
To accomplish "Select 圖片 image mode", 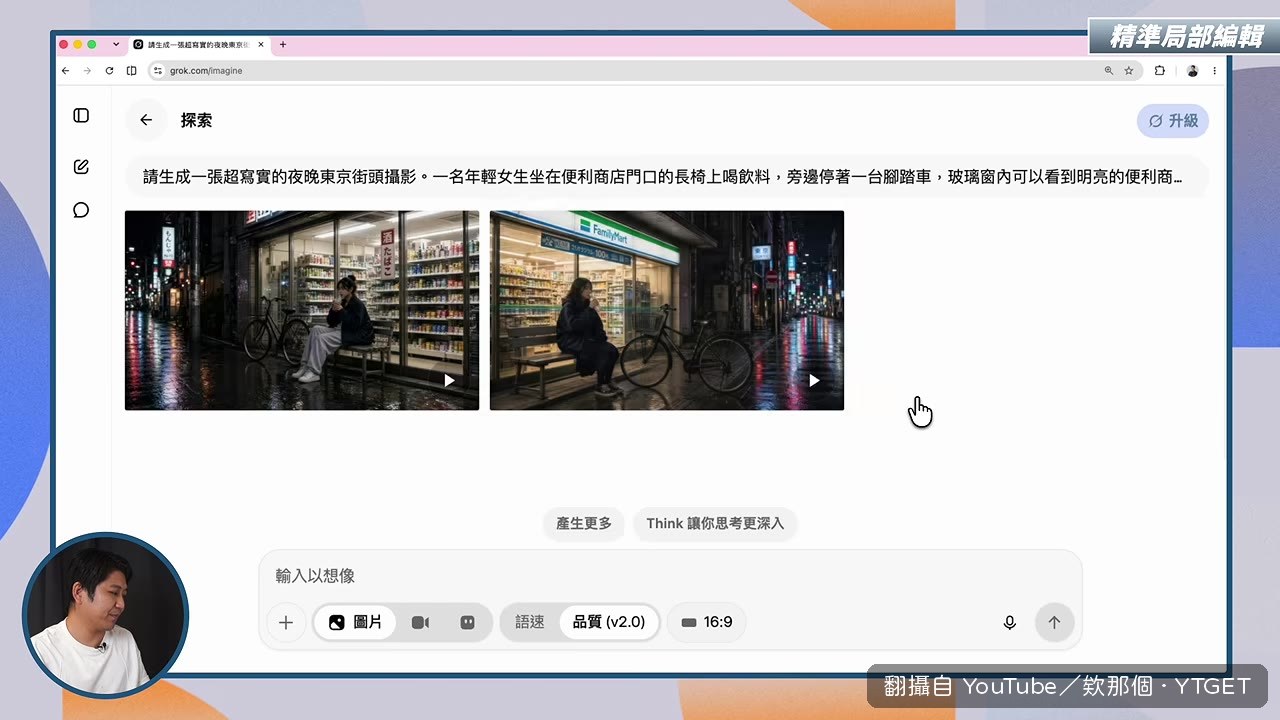I will tap(355, 622).
